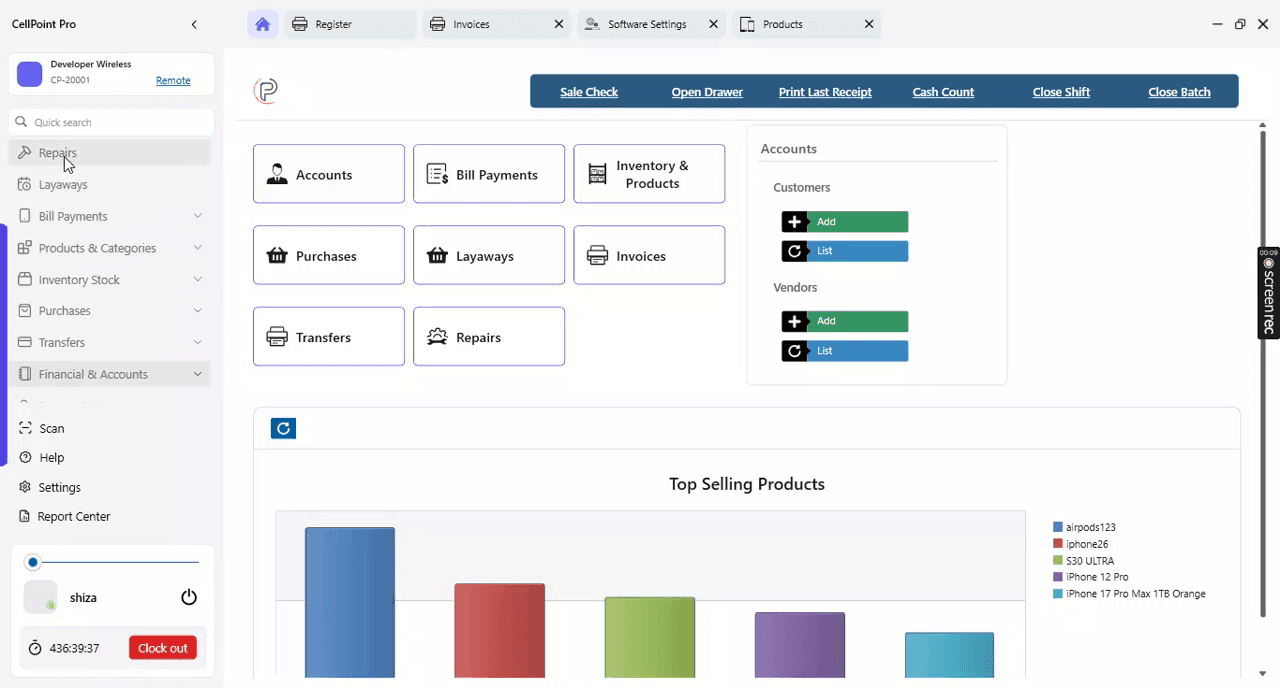
Task: Close the Software Settings tab
Action: [713, 24]
